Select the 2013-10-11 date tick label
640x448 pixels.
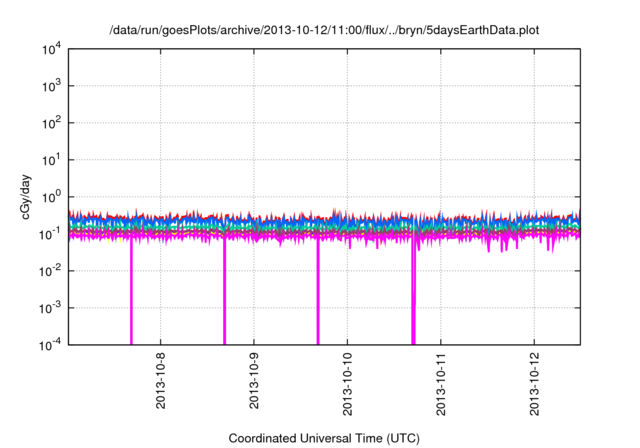[x=441, y=384]
